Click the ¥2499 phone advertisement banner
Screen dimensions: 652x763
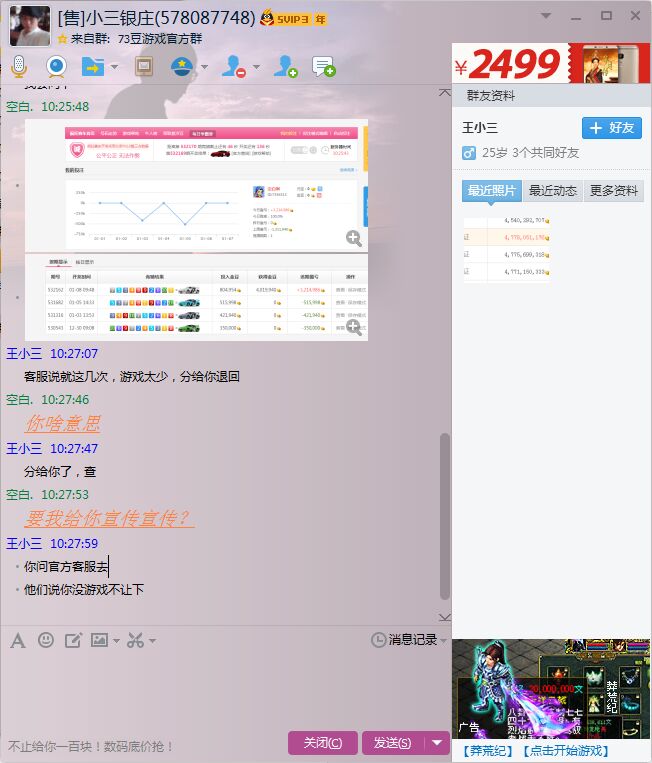(551, 63)
